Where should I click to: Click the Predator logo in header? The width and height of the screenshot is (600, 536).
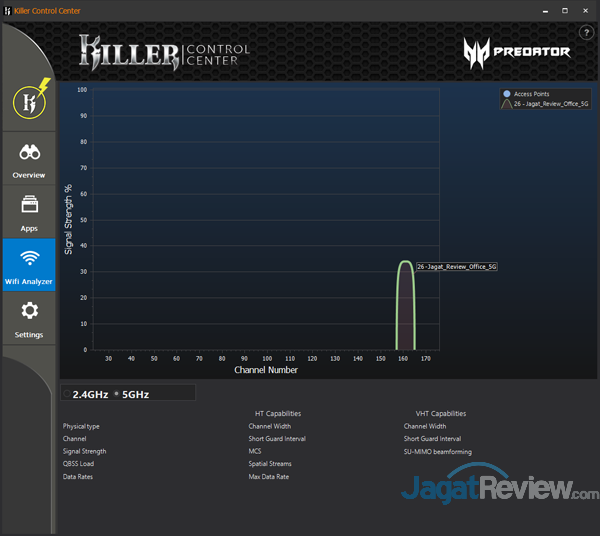(x=517, y=52)
